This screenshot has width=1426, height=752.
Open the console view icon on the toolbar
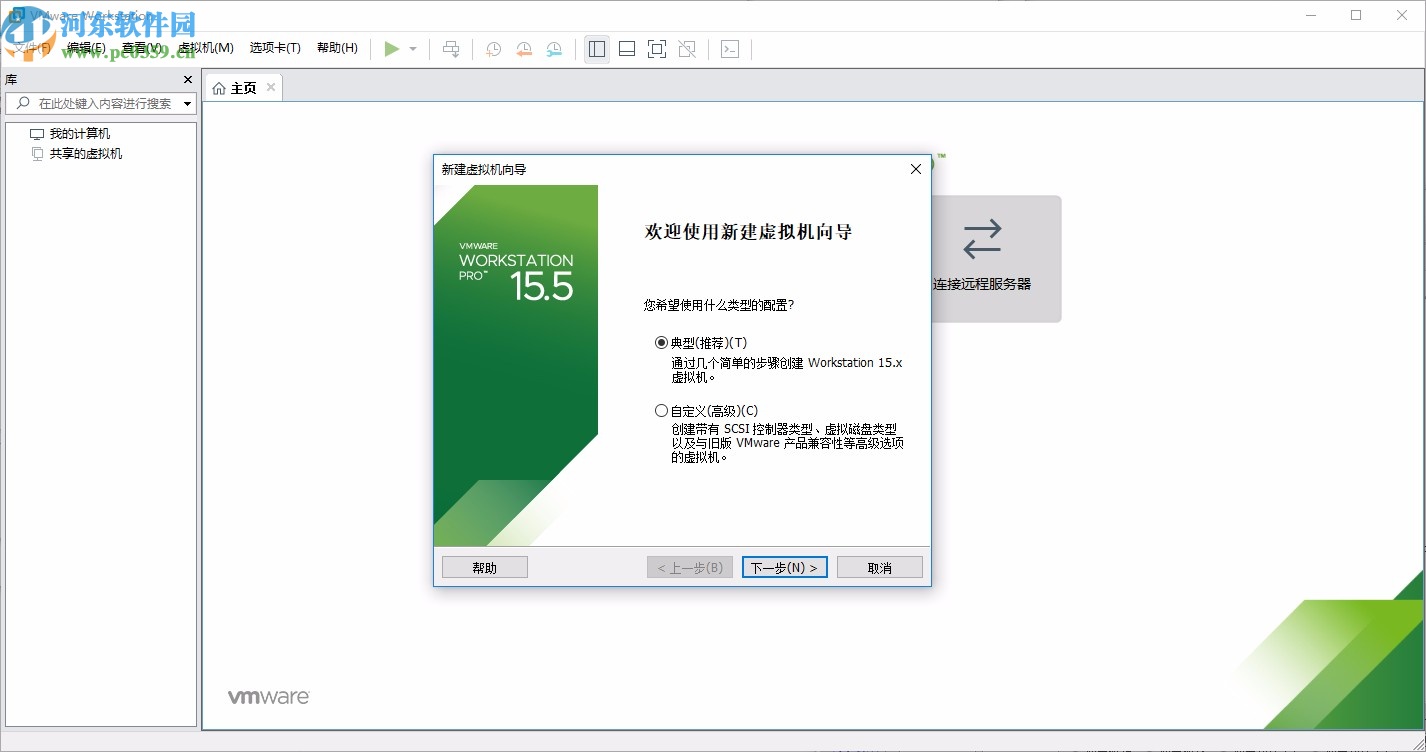coord(729,48)
